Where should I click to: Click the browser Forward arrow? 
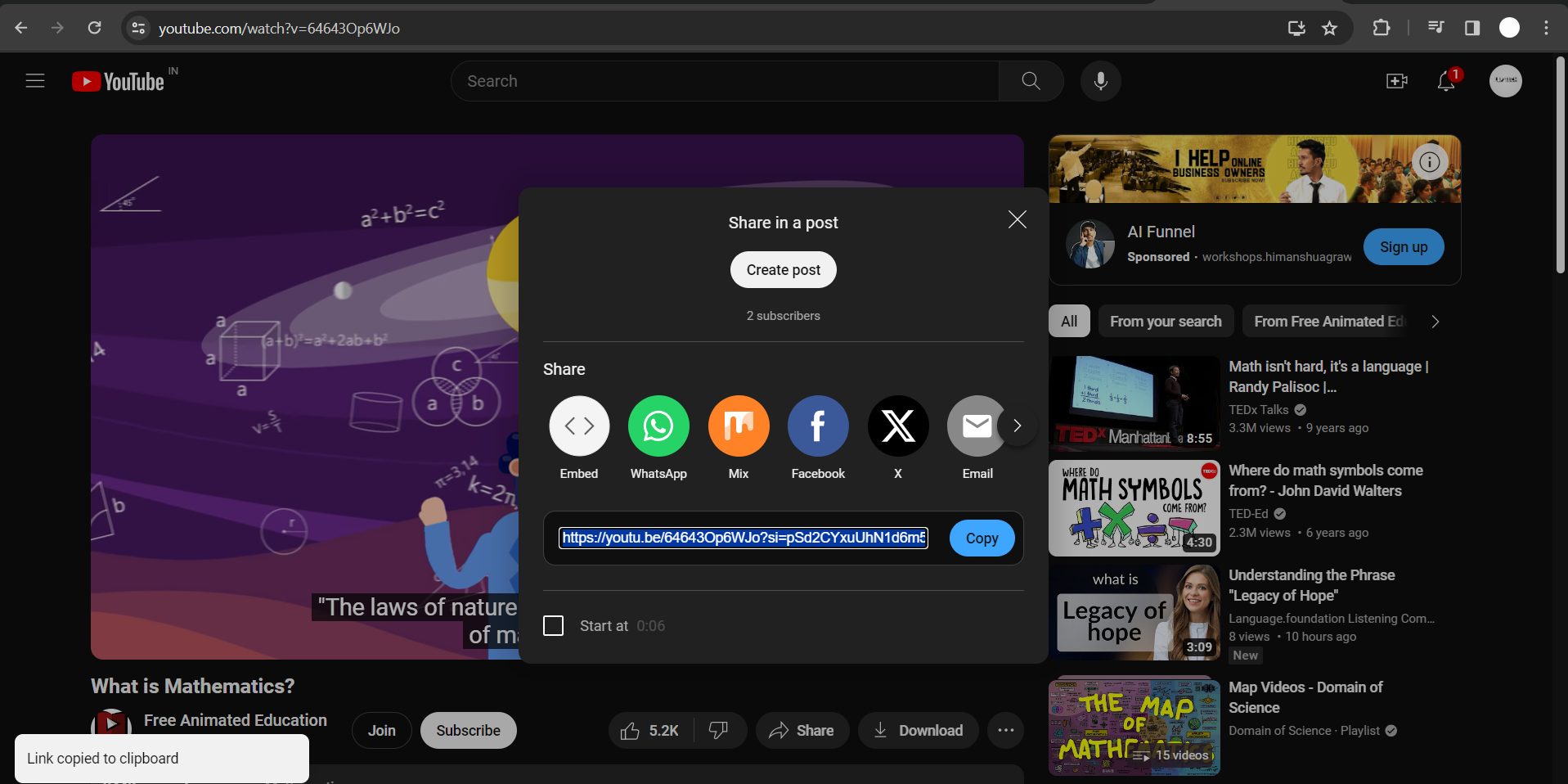(x=57, y=28)
